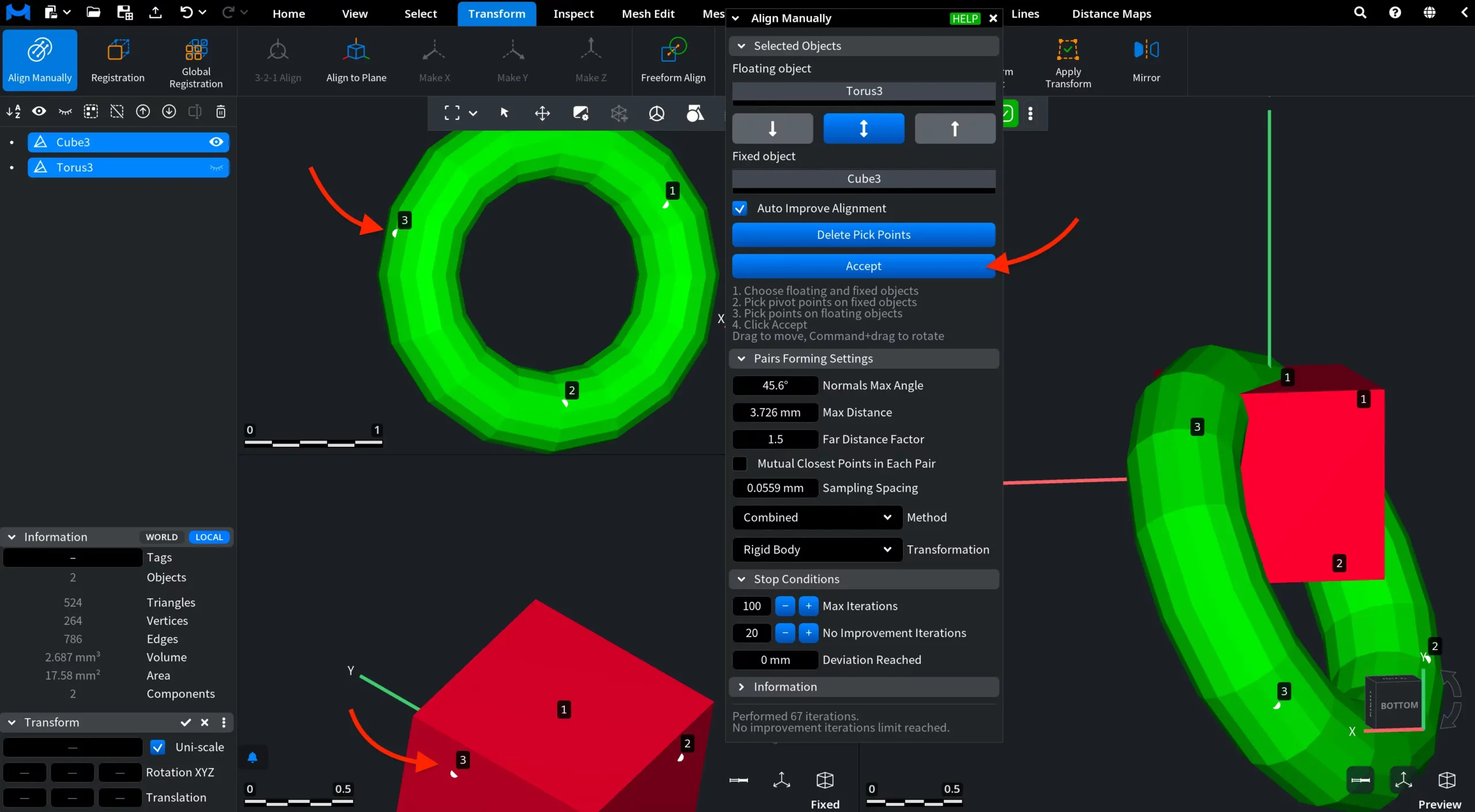This screenshot has height=812, width=1475.
Task: Collapse the left Information panel
Action: pos(12,537)
